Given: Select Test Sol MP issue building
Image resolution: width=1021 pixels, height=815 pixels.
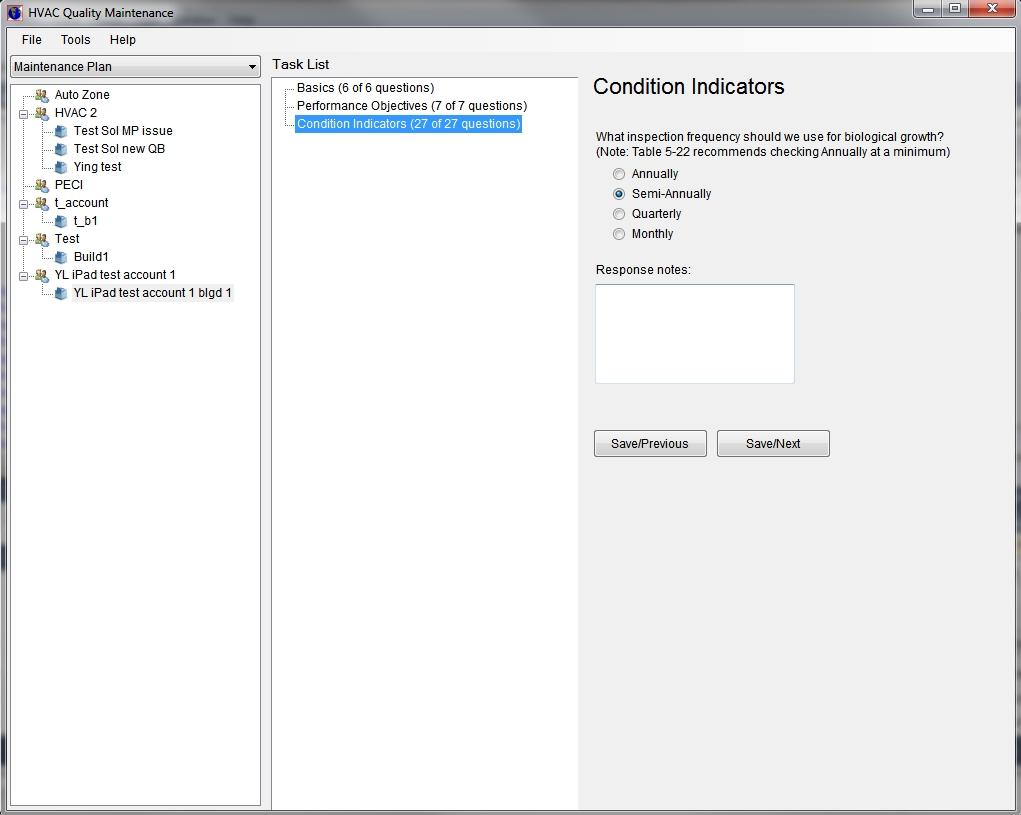Looking at the screenshot, I should point(123,131).
